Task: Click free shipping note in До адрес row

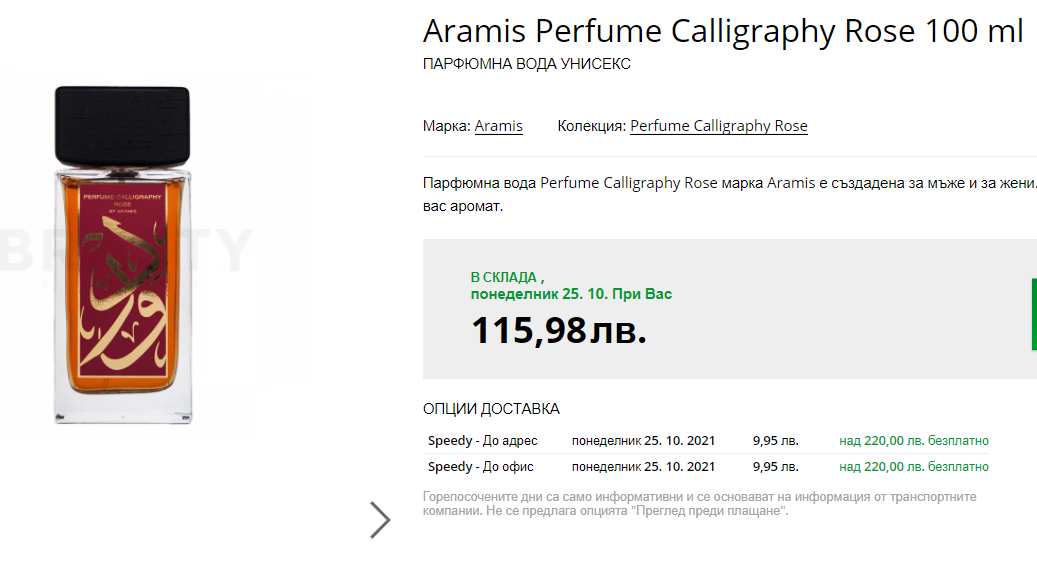Action: 913,441
